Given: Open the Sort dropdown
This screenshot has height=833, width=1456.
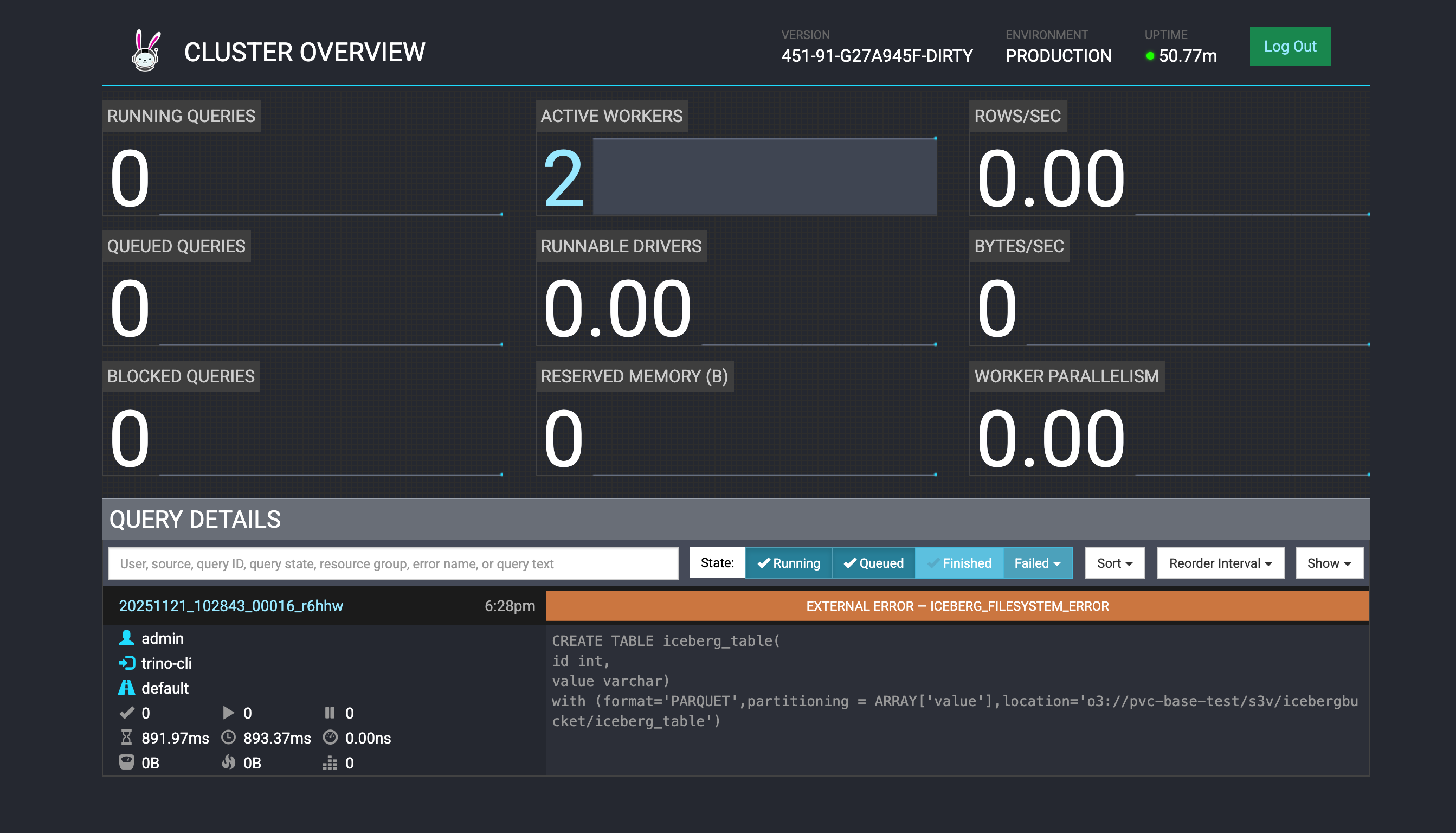Looking at the screenshot, I should point(1114,563).
